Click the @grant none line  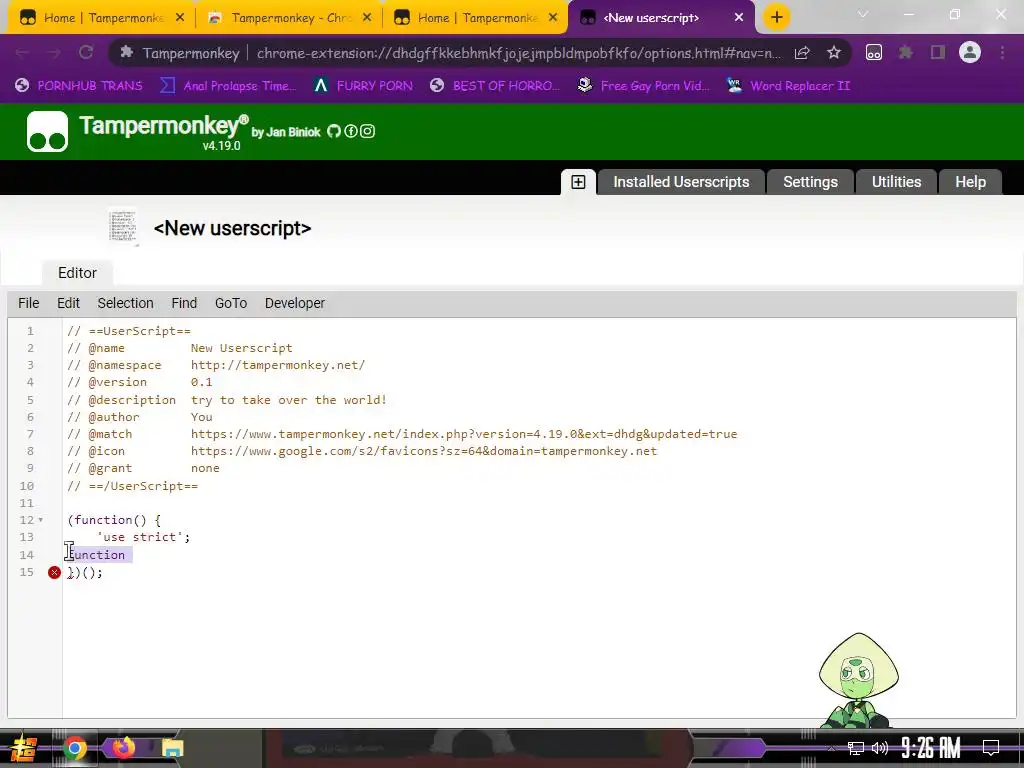pyautogui.click(x=143, y=468)
